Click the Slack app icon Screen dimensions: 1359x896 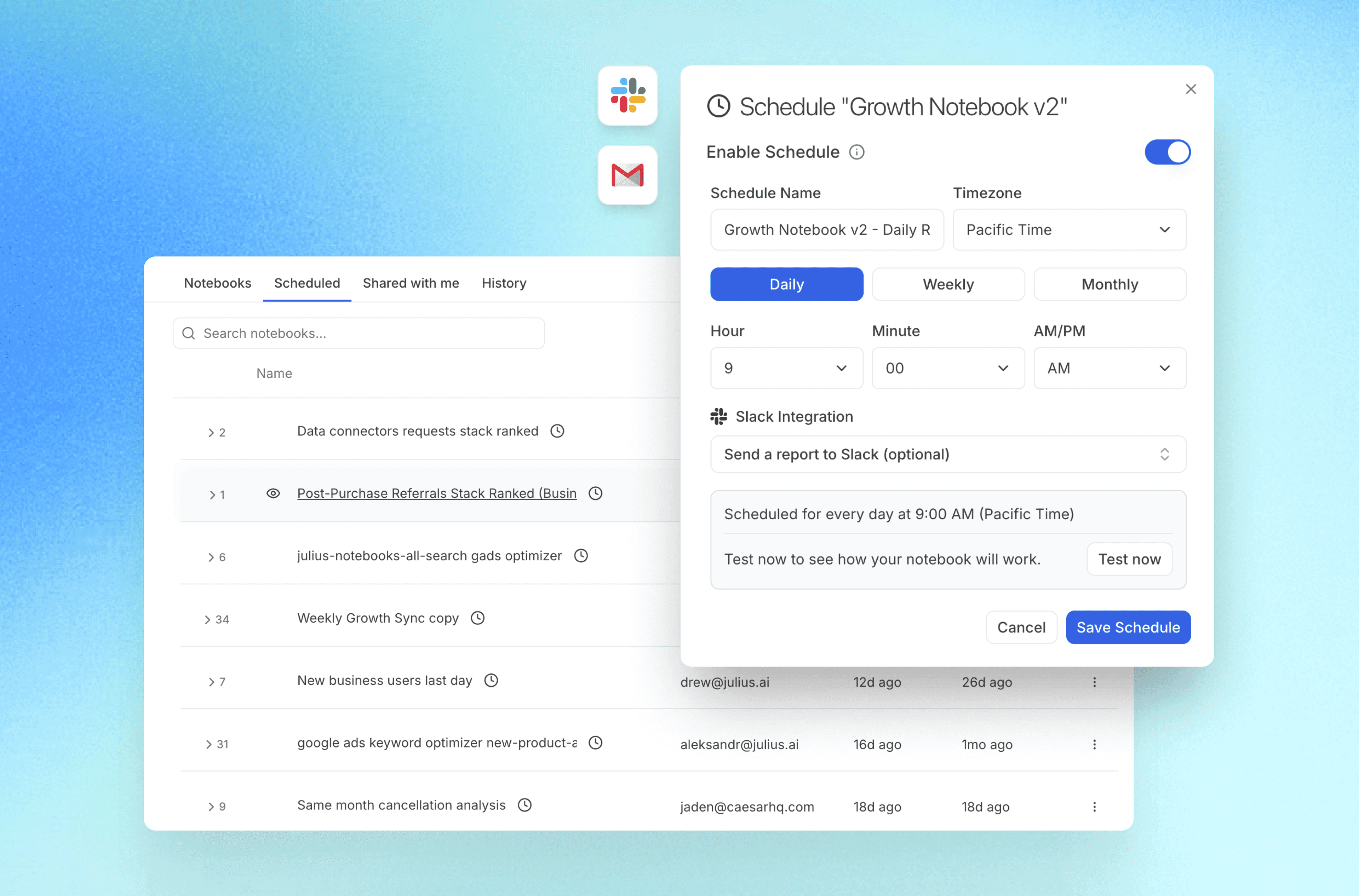tap(627, 96)
